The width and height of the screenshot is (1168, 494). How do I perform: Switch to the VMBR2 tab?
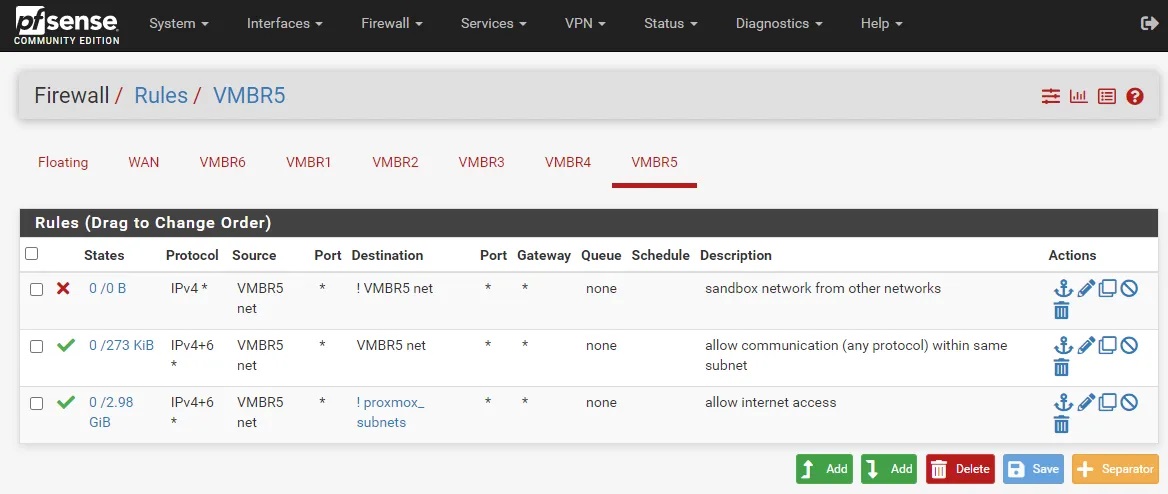(396, 162)
